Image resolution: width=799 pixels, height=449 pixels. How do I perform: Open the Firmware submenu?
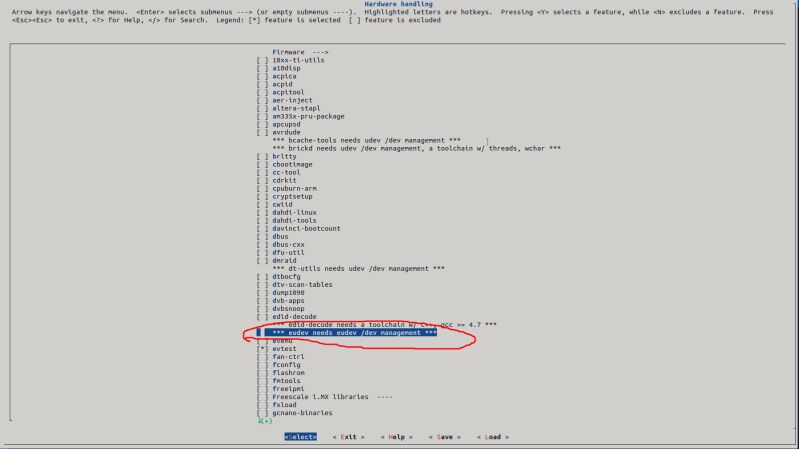coord(300,52)
